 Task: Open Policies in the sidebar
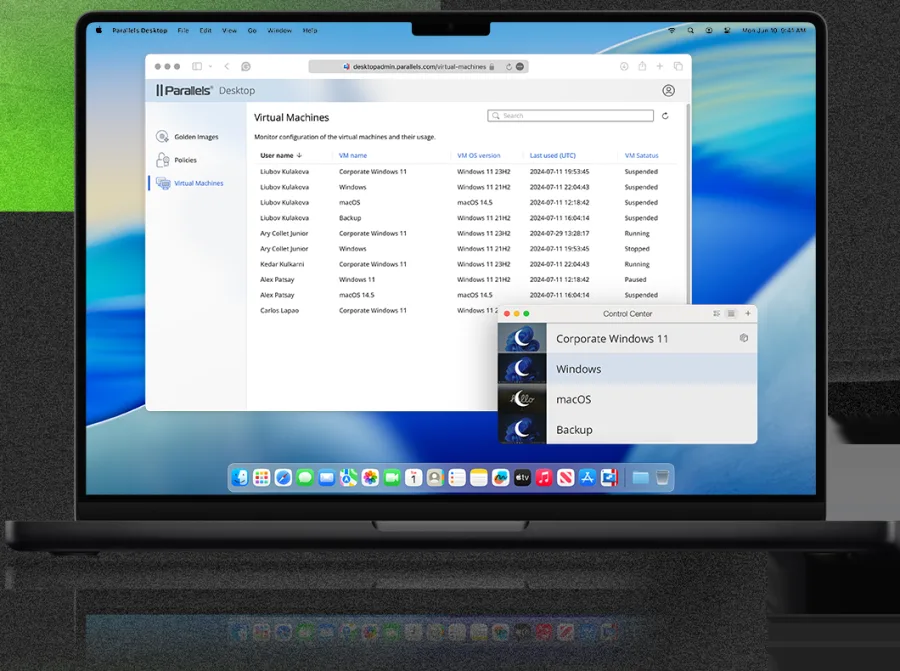(x=176, y=160)
